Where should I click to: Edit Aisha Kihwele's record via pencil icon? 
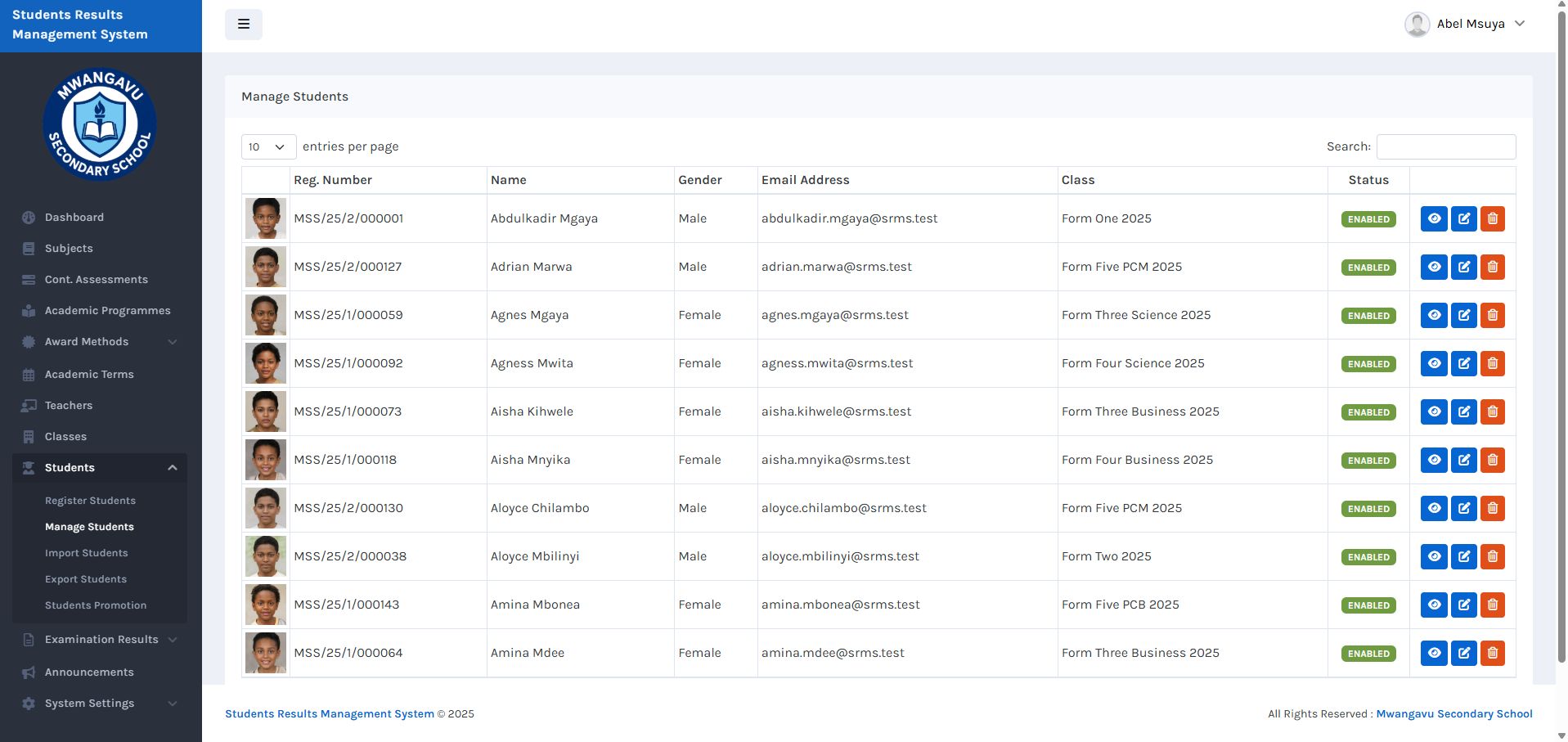(x=1463, y=411)
